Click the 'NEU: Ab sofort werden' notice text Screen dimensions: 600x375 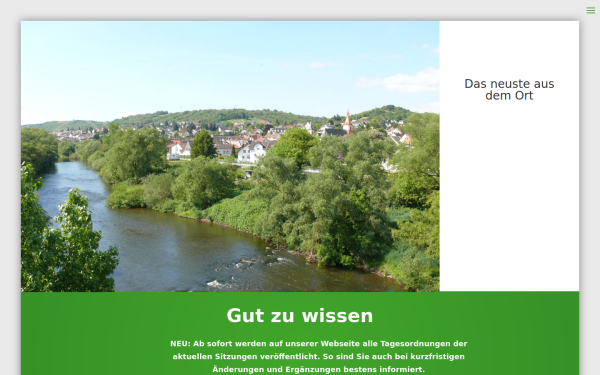click(x=319, y=356)
